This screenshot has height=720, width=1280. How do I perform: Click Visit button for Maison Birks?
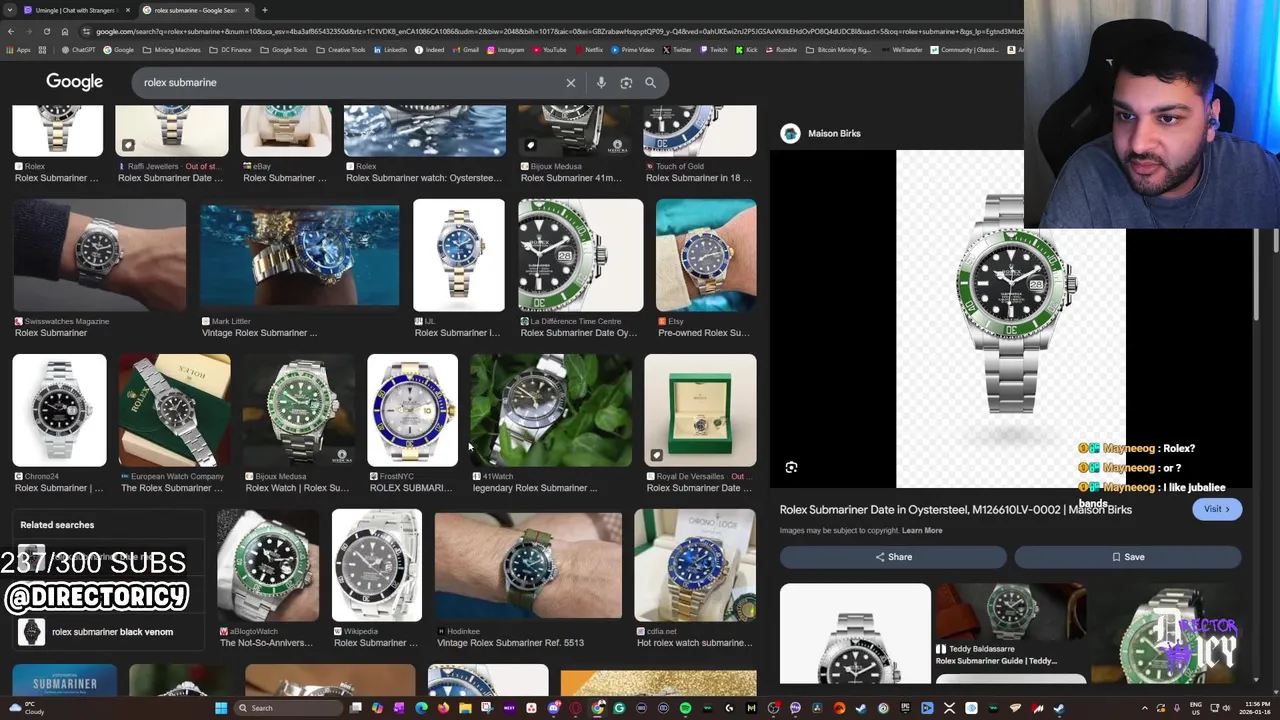pos(1216,509)
